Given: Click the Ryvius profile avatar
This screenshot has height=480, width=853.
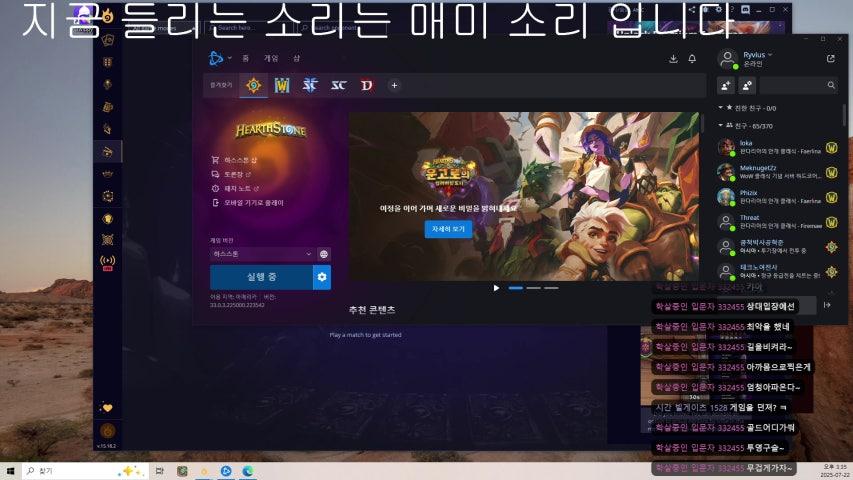Looking at the screenshot, I should pyautogui.click(x=727, y=59).
